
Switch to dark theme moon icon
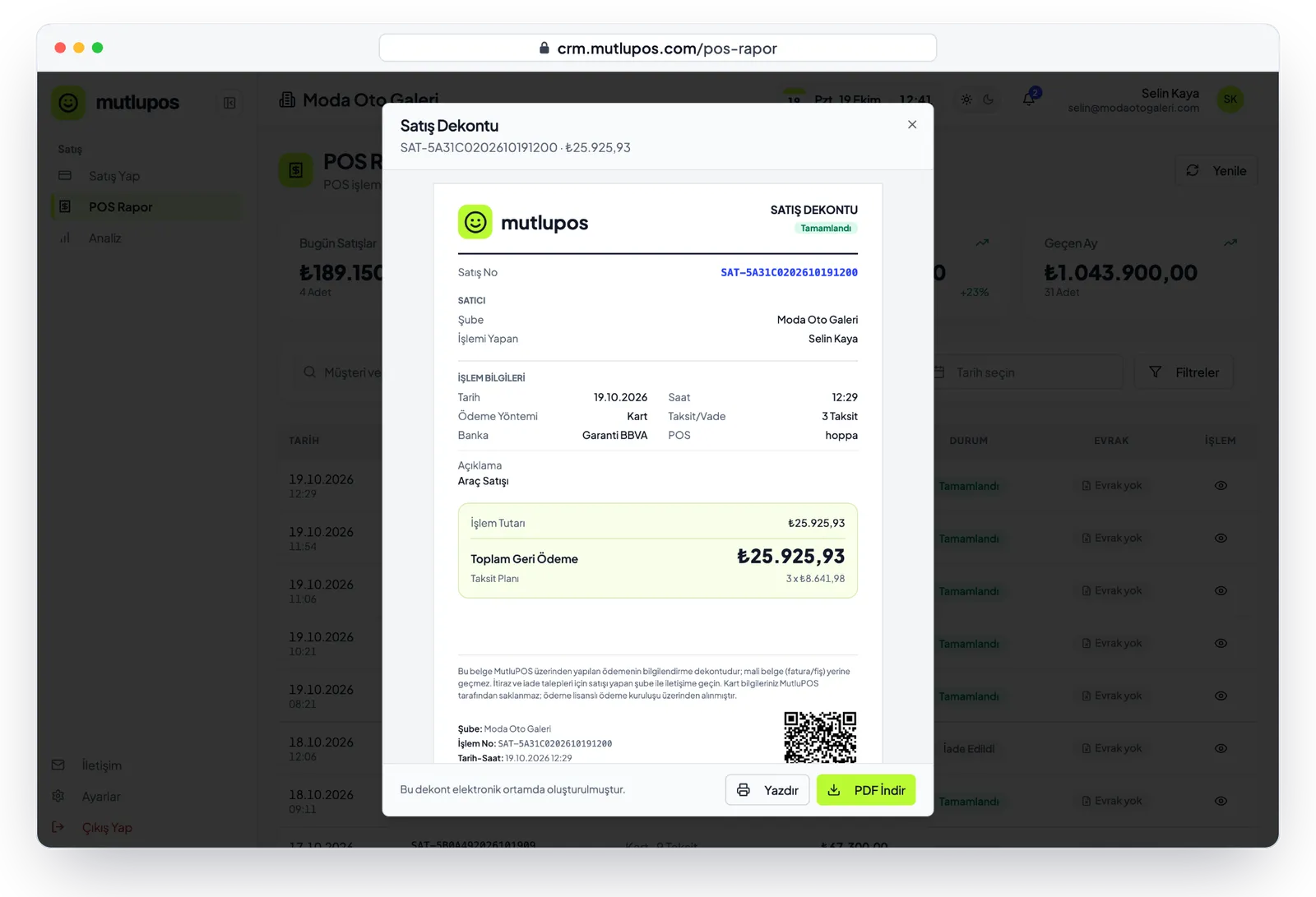[989, 99]
